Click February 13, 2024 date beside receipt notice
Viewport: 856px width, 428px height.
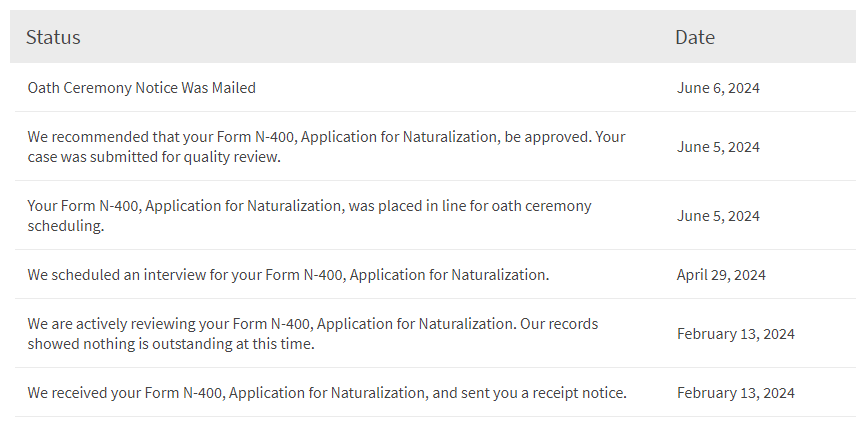tap(735, 393)
